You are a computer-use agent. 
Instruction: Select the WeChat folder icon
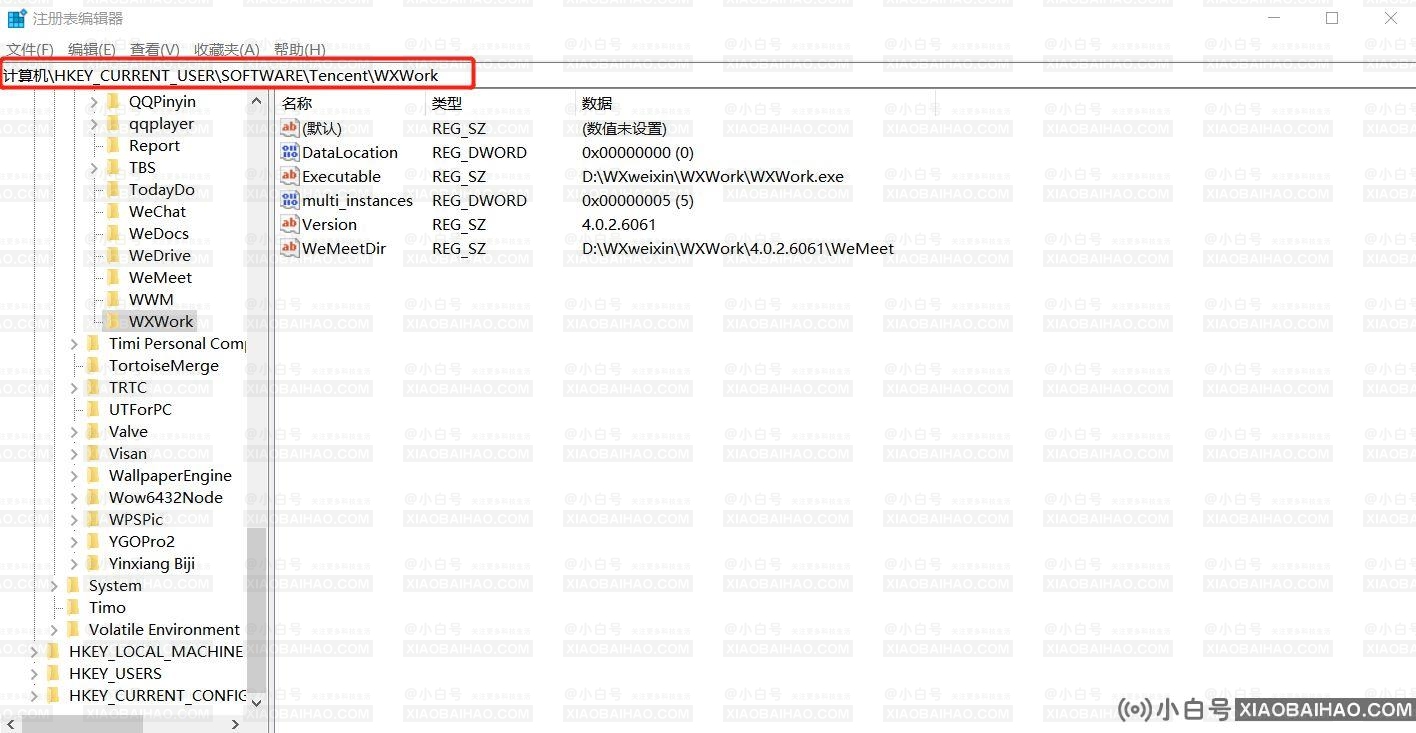pos(113,211)
